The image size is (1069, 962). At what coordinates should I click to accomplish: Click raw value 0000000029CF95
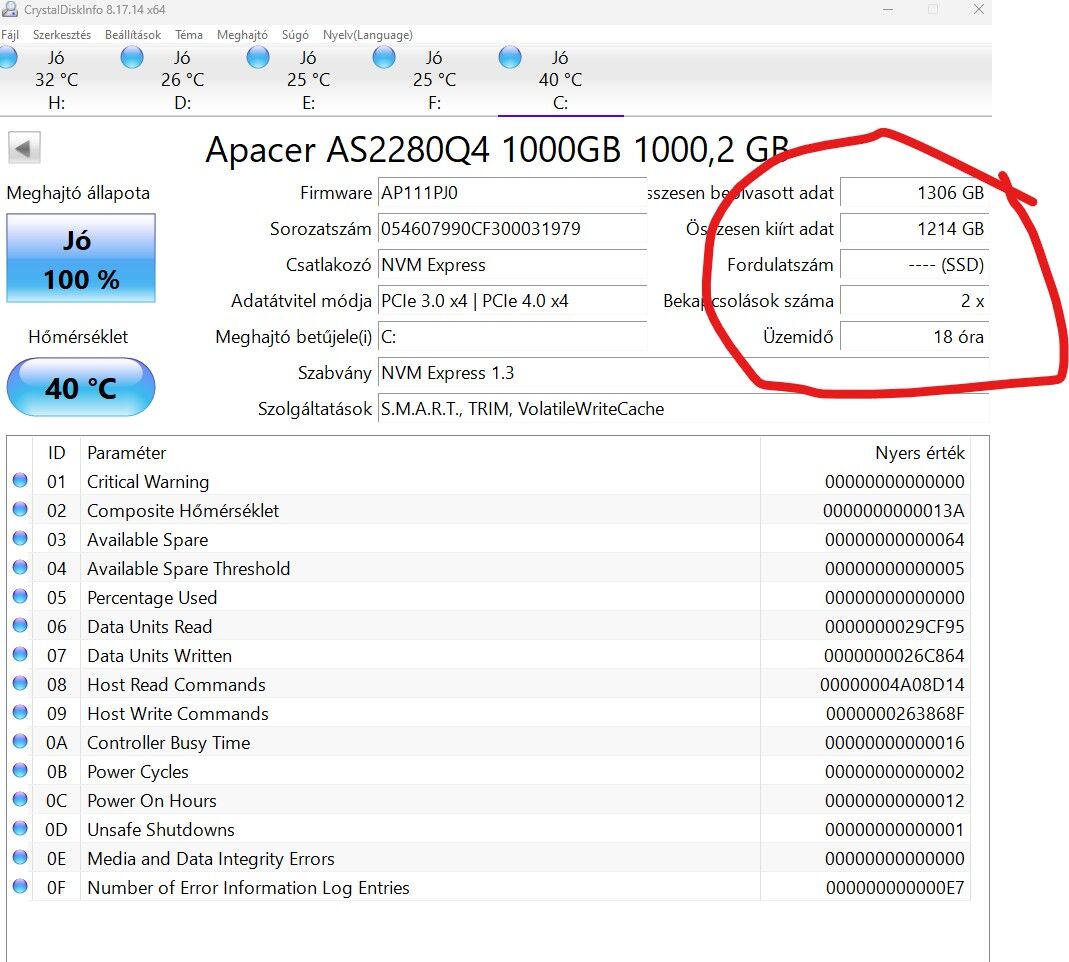894,627
